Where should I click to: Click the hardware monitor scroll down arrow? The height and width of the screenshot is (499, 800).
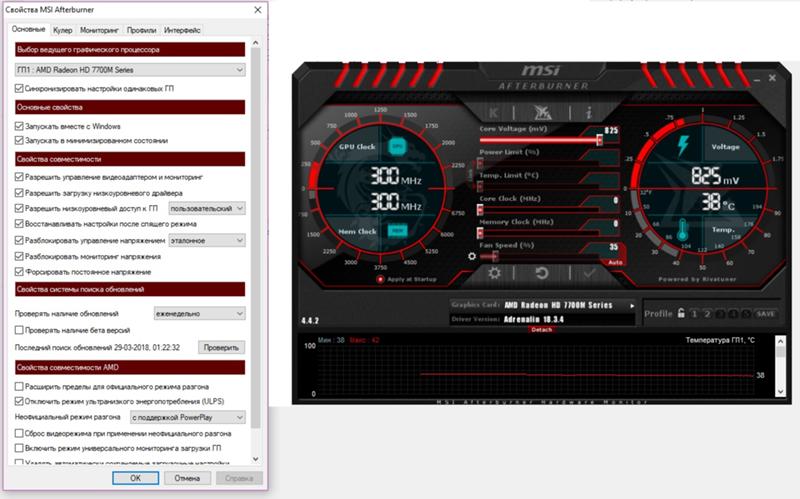click(x=781, y=392)
